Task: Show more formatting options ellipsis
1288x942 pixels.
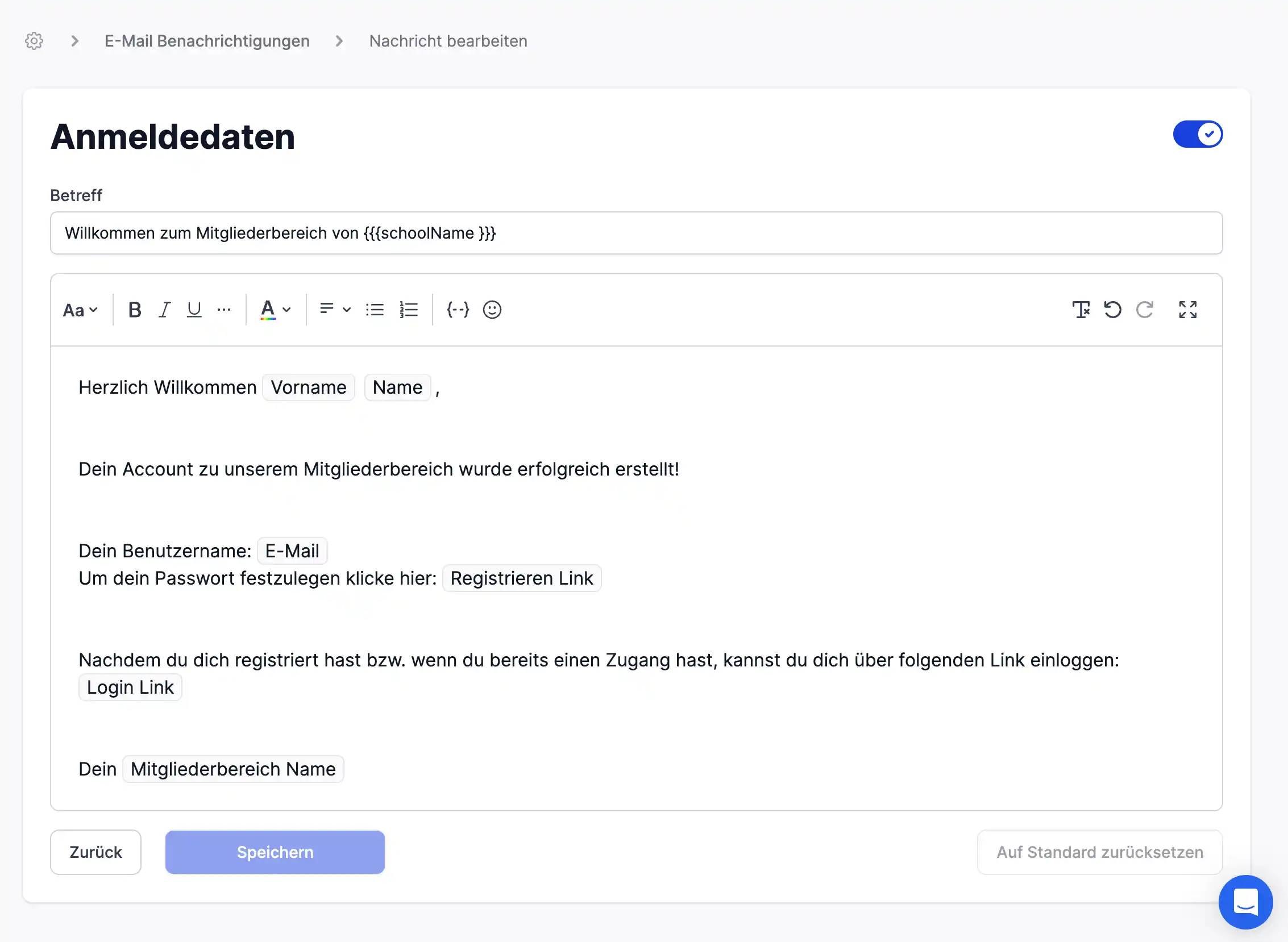Action: [224, 310]
